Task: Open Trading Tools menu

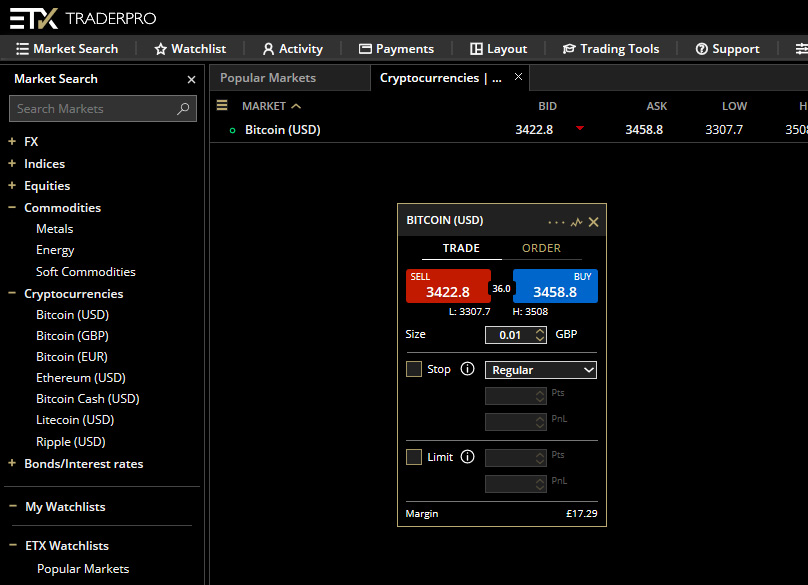Action: (x=611, y=49)
